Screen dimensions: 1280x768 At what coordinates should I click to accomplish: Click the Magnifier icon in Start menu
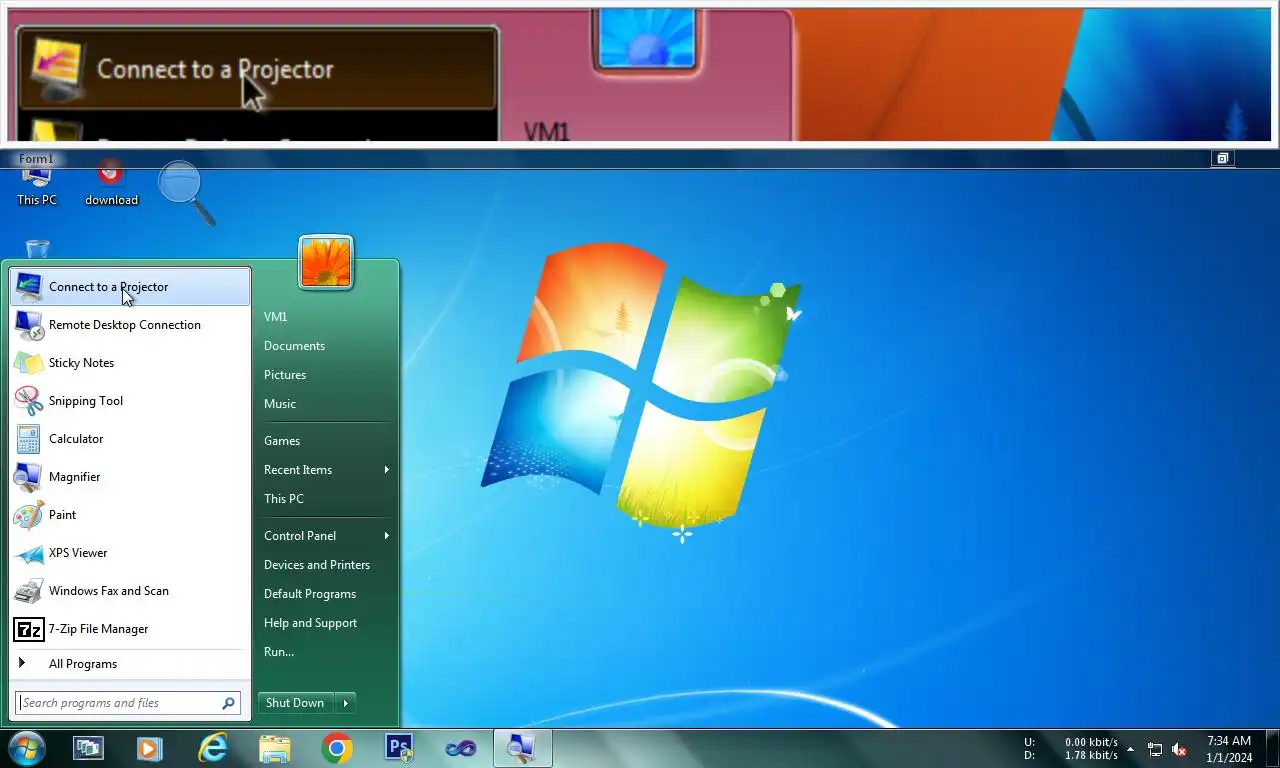28,477
